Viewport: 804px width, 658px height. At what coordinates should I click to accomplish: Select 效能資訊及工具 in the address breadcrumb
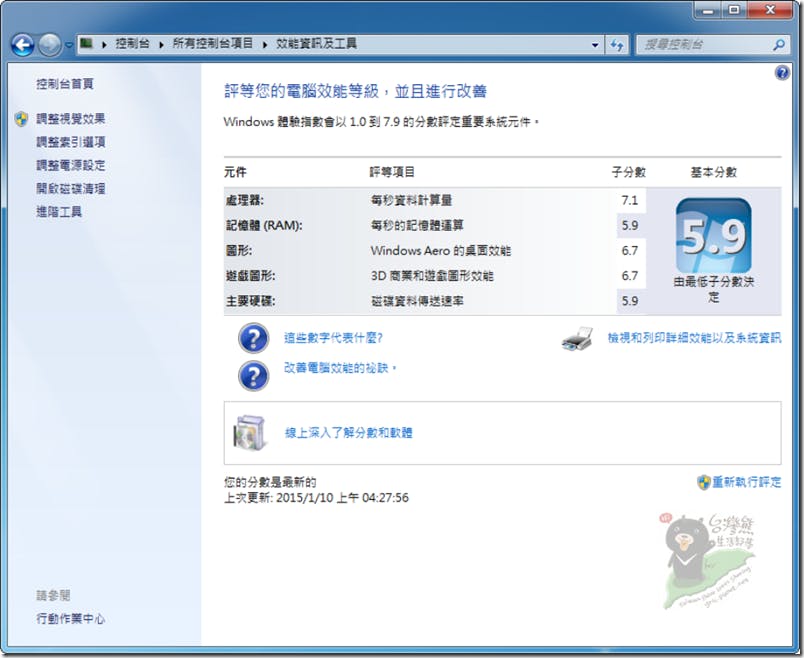coord(316,44)
